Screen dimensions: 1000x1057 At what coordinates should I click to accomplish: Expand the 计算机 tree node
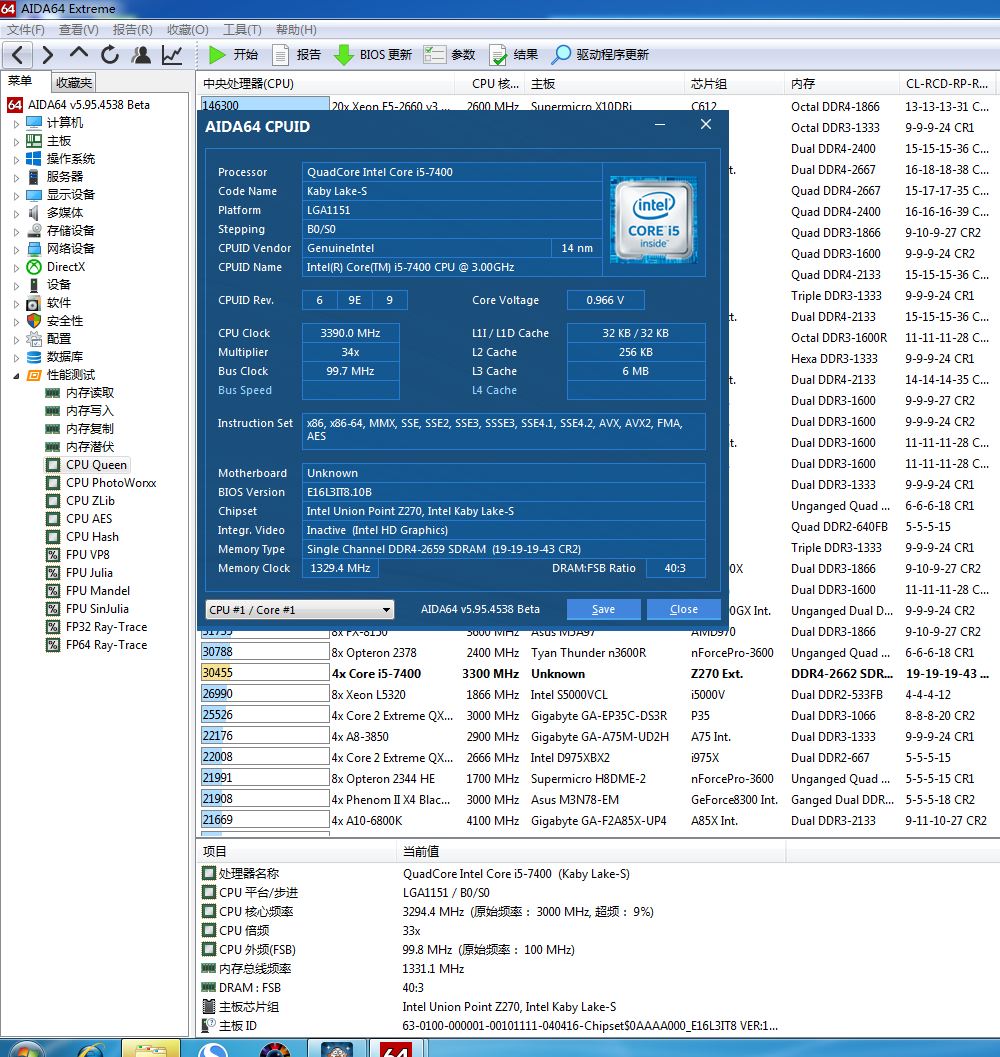click(16, 123)
